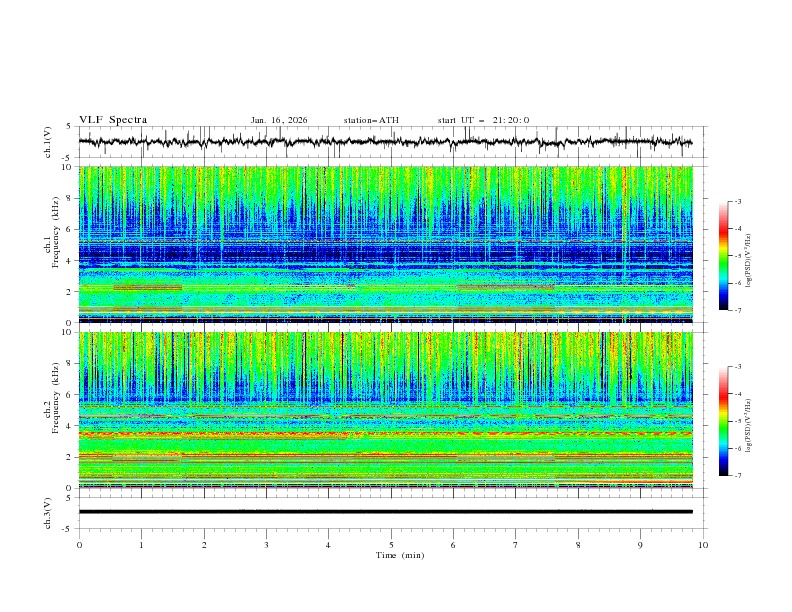Click the time tick label '10'
Screen dimensions: 792x612
pos(703,545)
